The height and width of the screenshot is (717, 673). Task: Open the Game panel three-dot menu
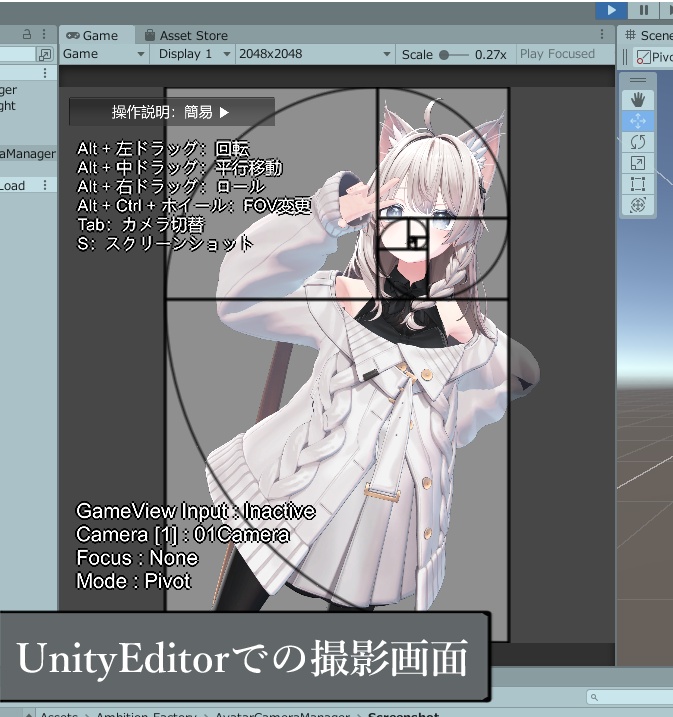602,34
